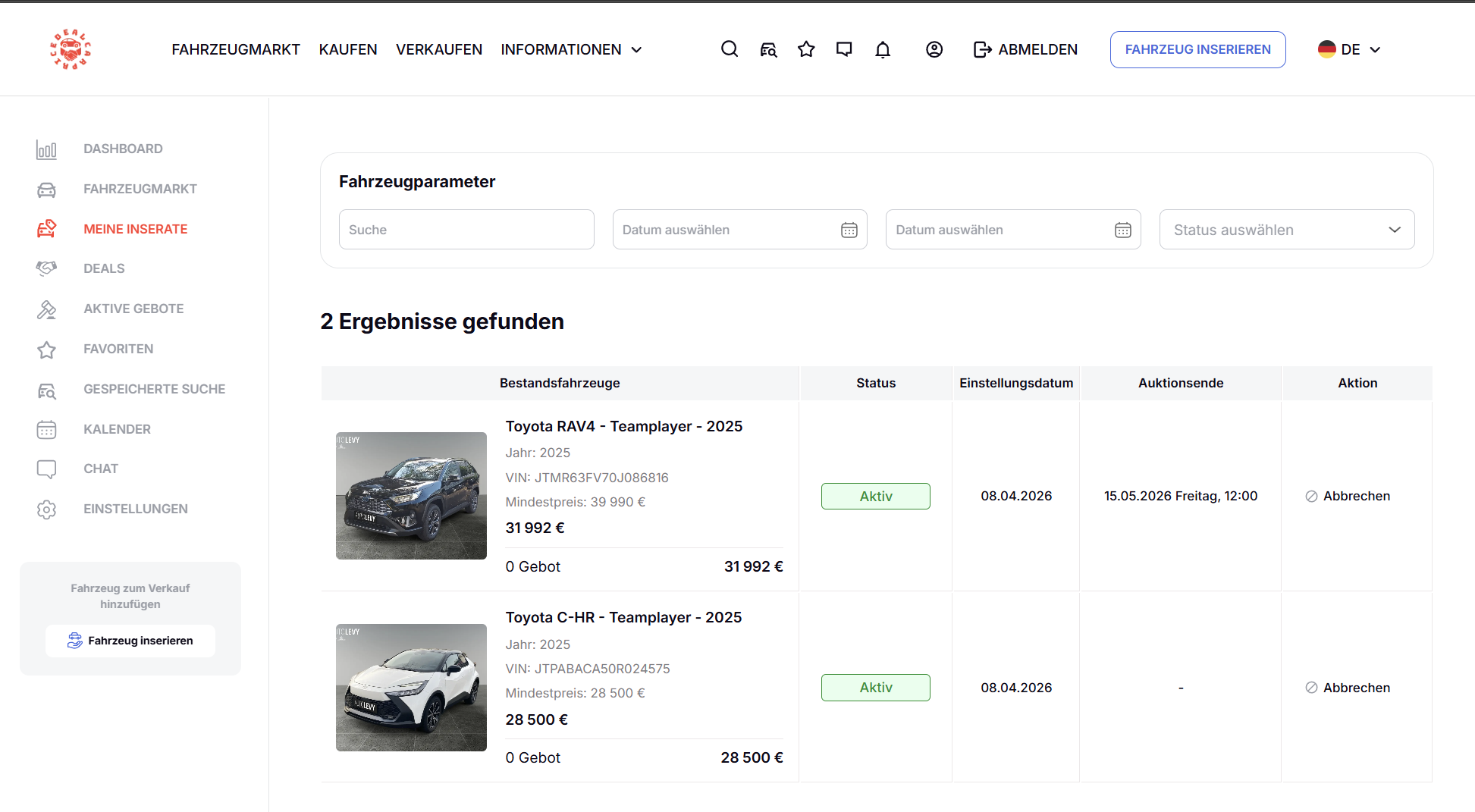Open the Status auswählen dropdown
This screenshot has width=1475, height=812.
1287,230
